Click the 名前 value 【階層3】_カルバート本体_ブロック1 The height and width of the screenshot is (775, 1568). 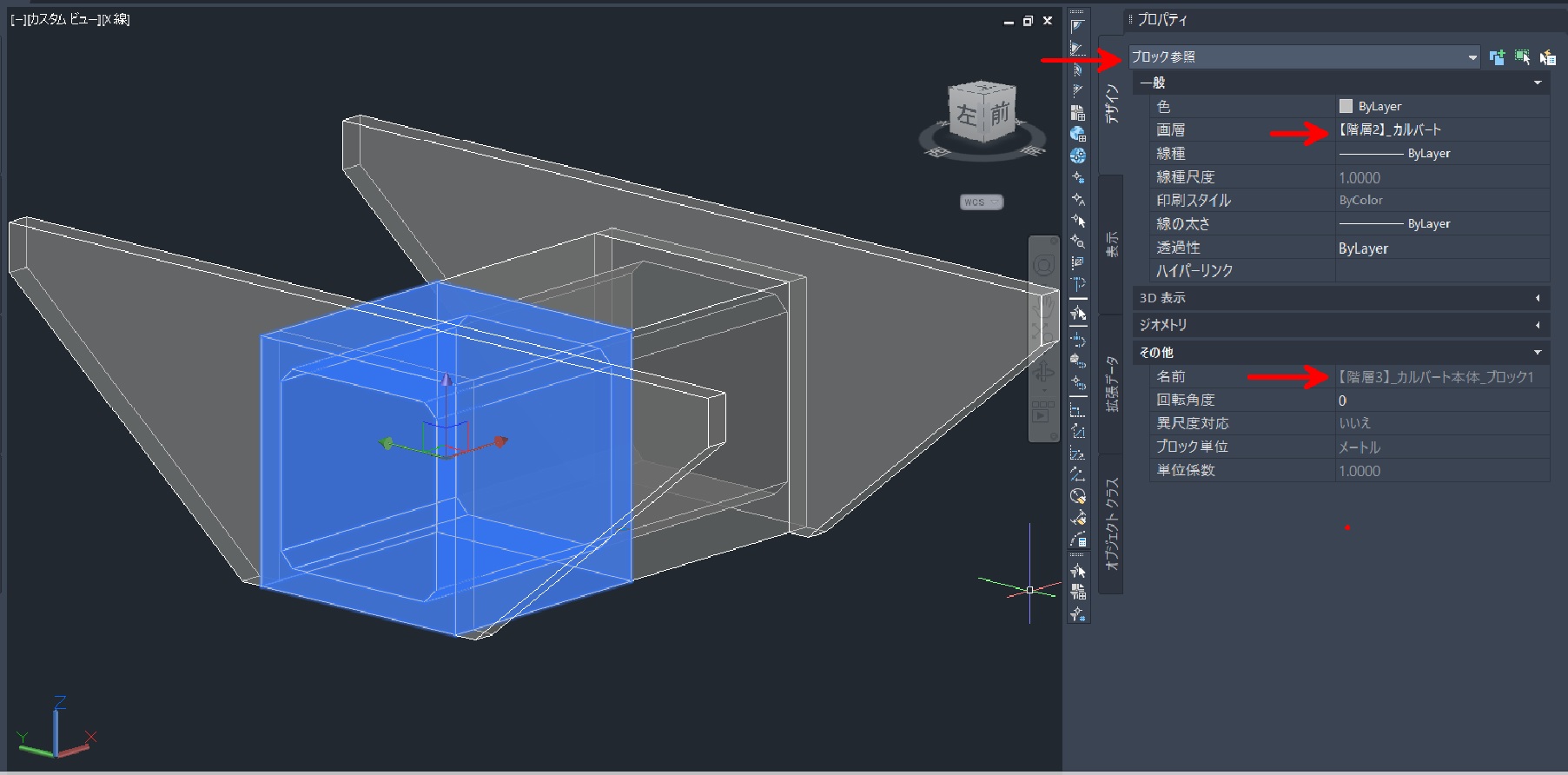pyautogui.click(x=1442, y=376)
